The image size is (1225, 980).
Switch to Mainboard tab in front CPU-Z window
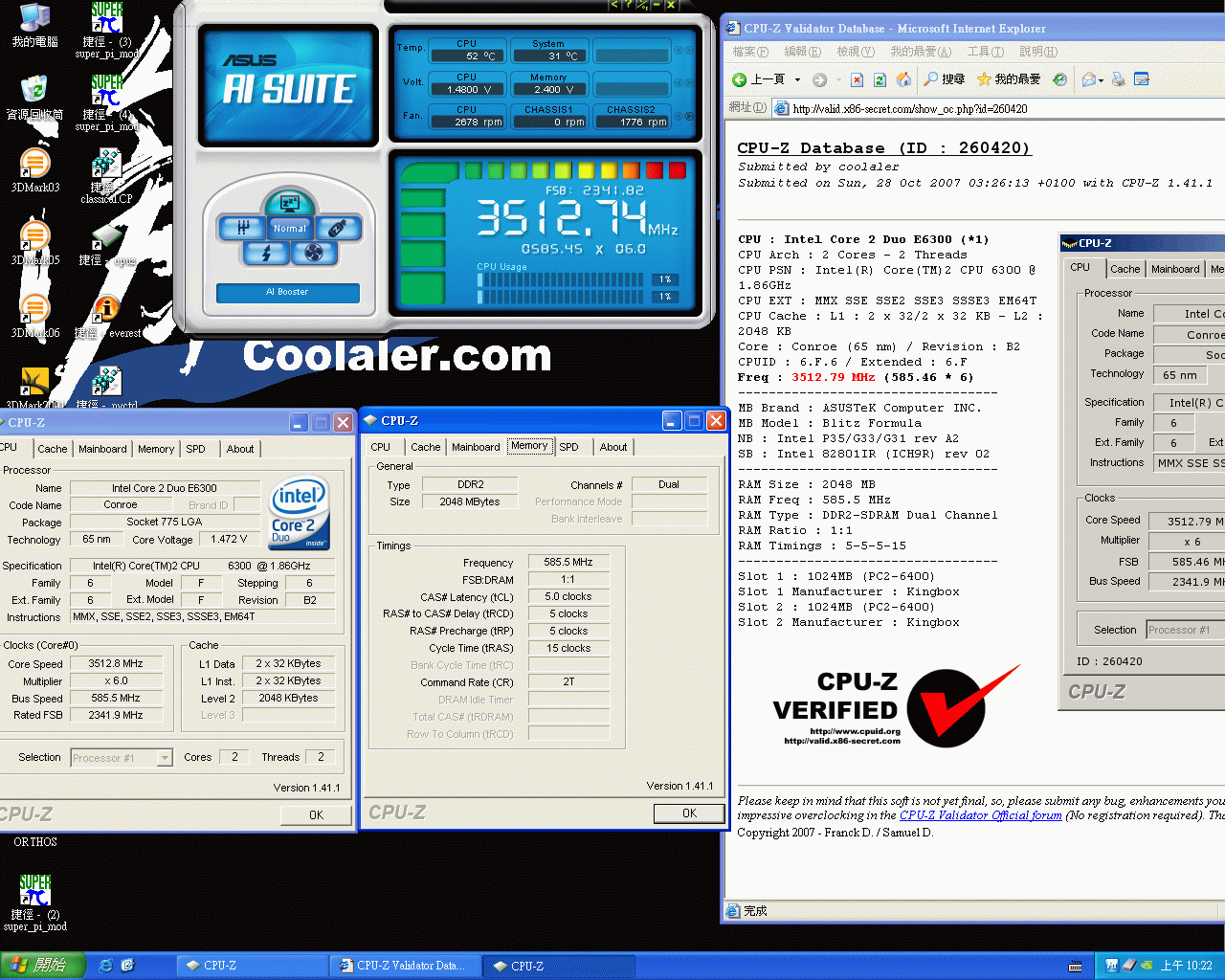pos(476,447)
